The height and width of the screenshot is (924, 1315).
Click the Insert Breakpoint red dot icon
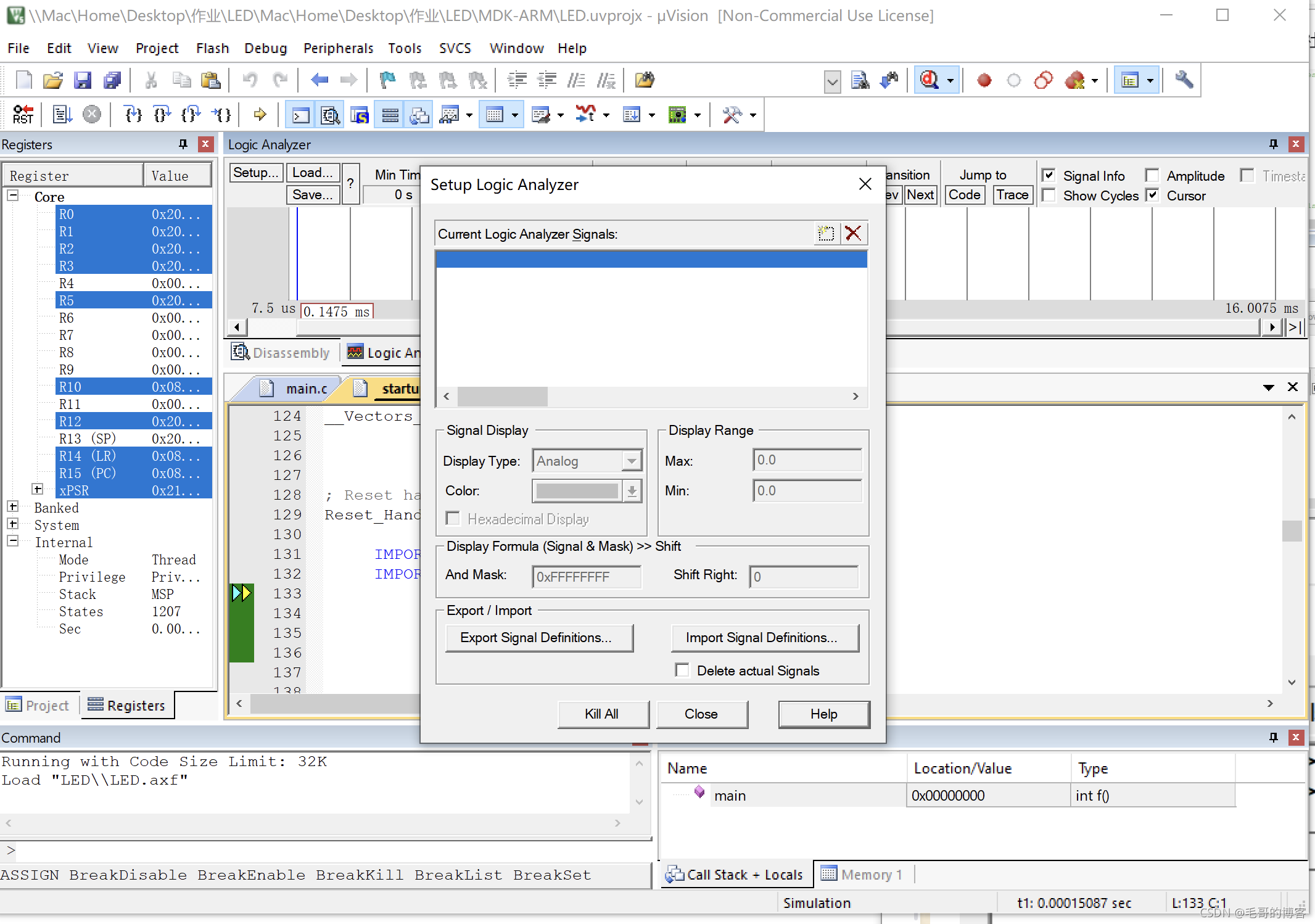click(x=984, y=80)
